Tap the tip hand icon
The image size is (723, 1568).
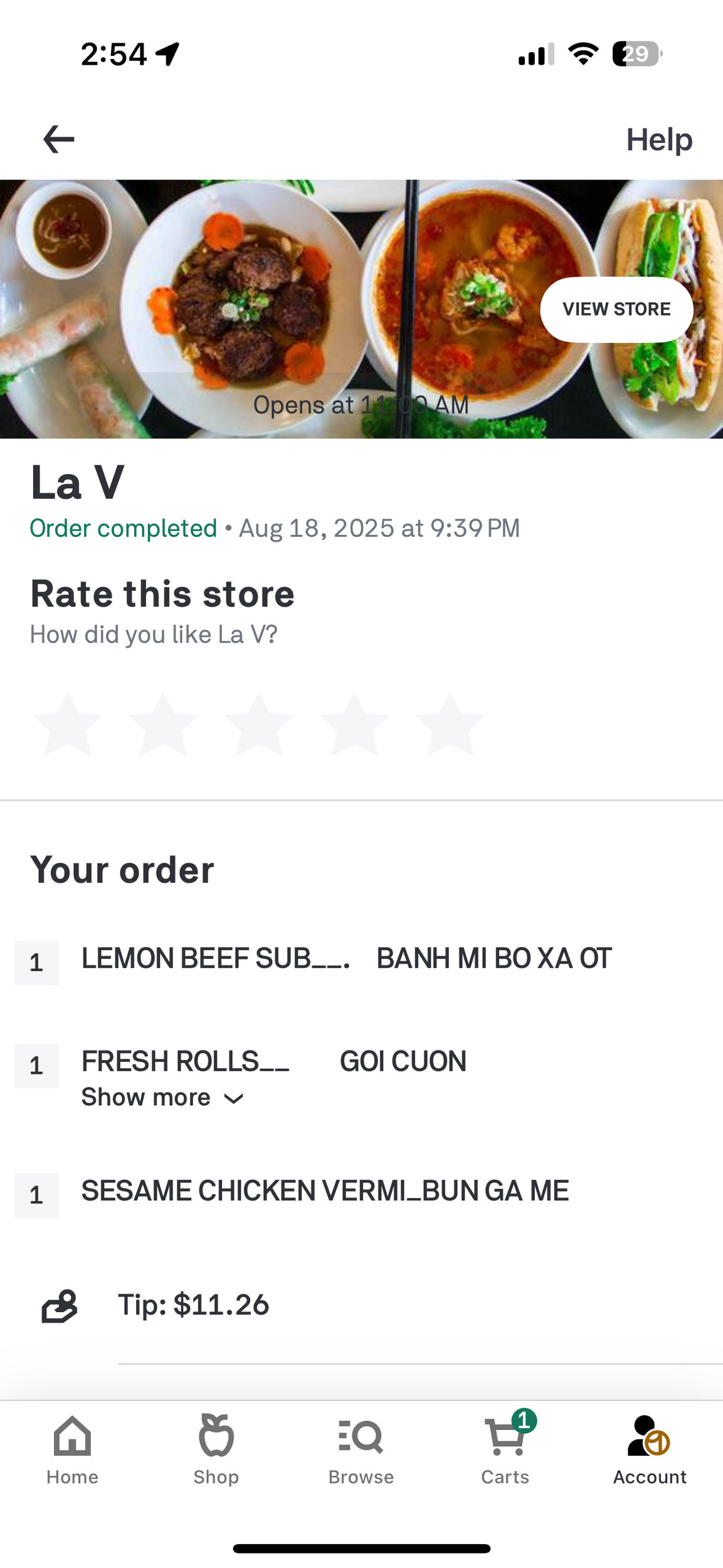(60, 1306)
